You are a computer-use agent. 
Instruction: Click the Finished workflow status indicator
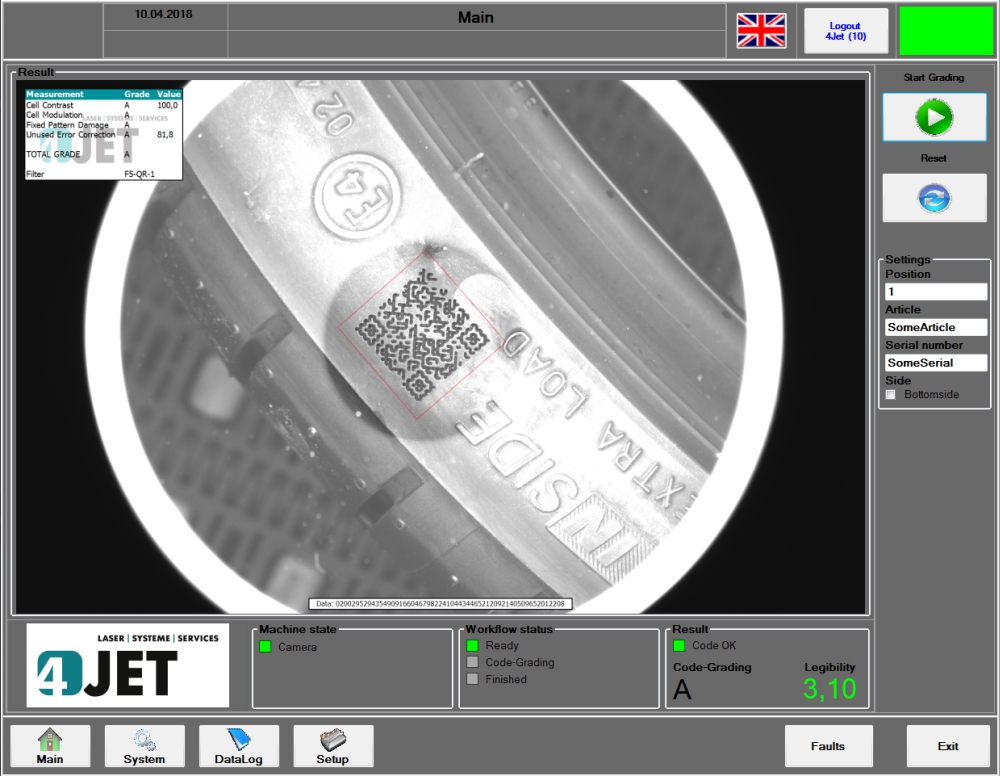coord(473,679)
